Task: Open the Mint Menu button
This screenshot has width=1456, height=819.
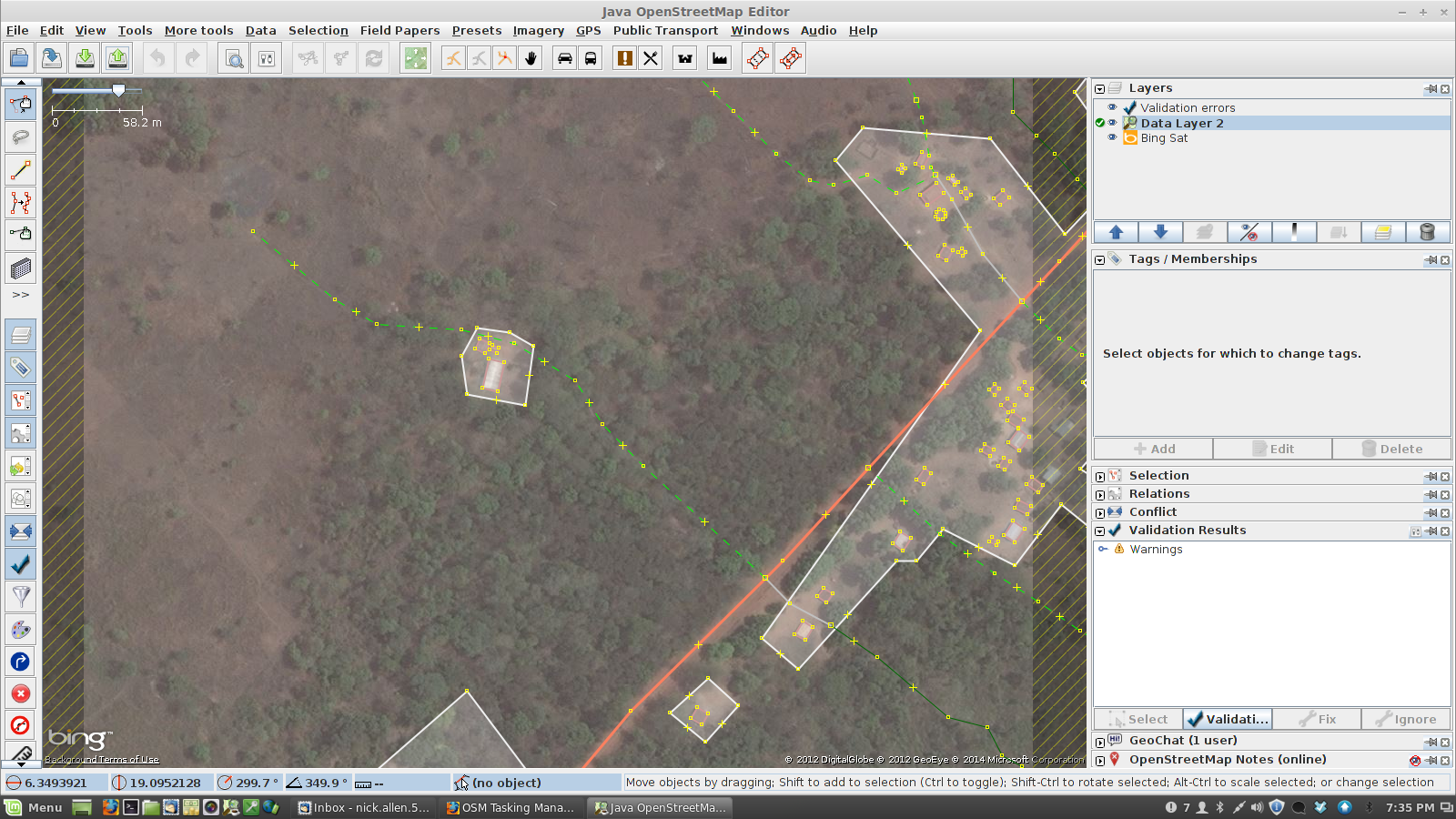Action: point(34,807)
